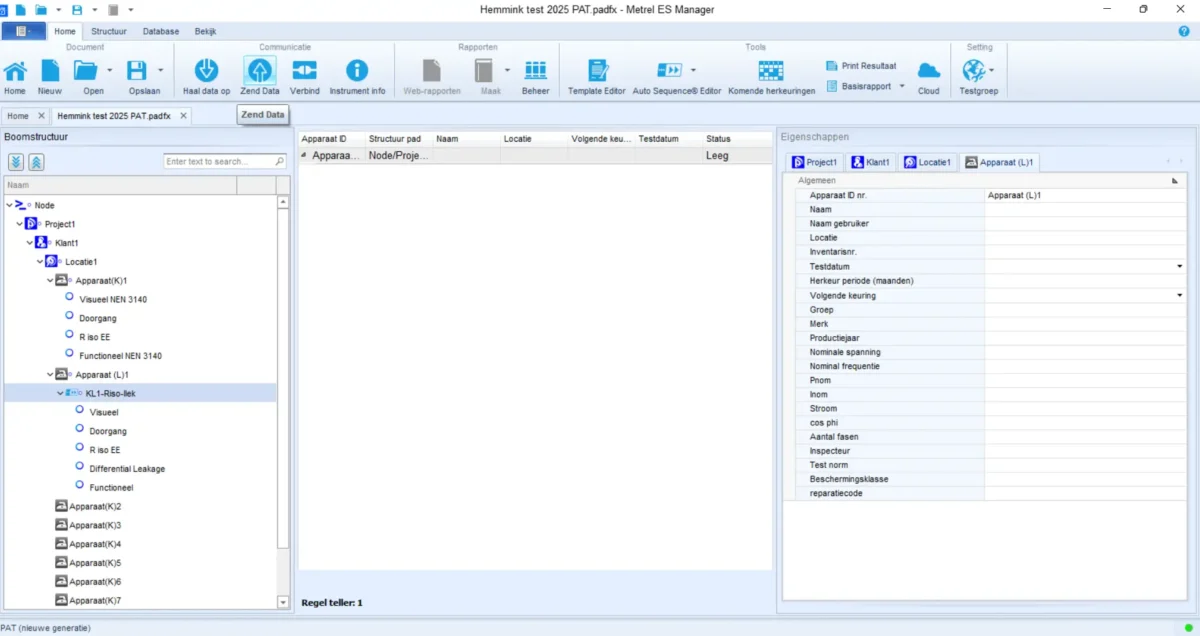Open the Volgende keuring dropdown
1200x636 pixels.
click(x=1180, y=296)
